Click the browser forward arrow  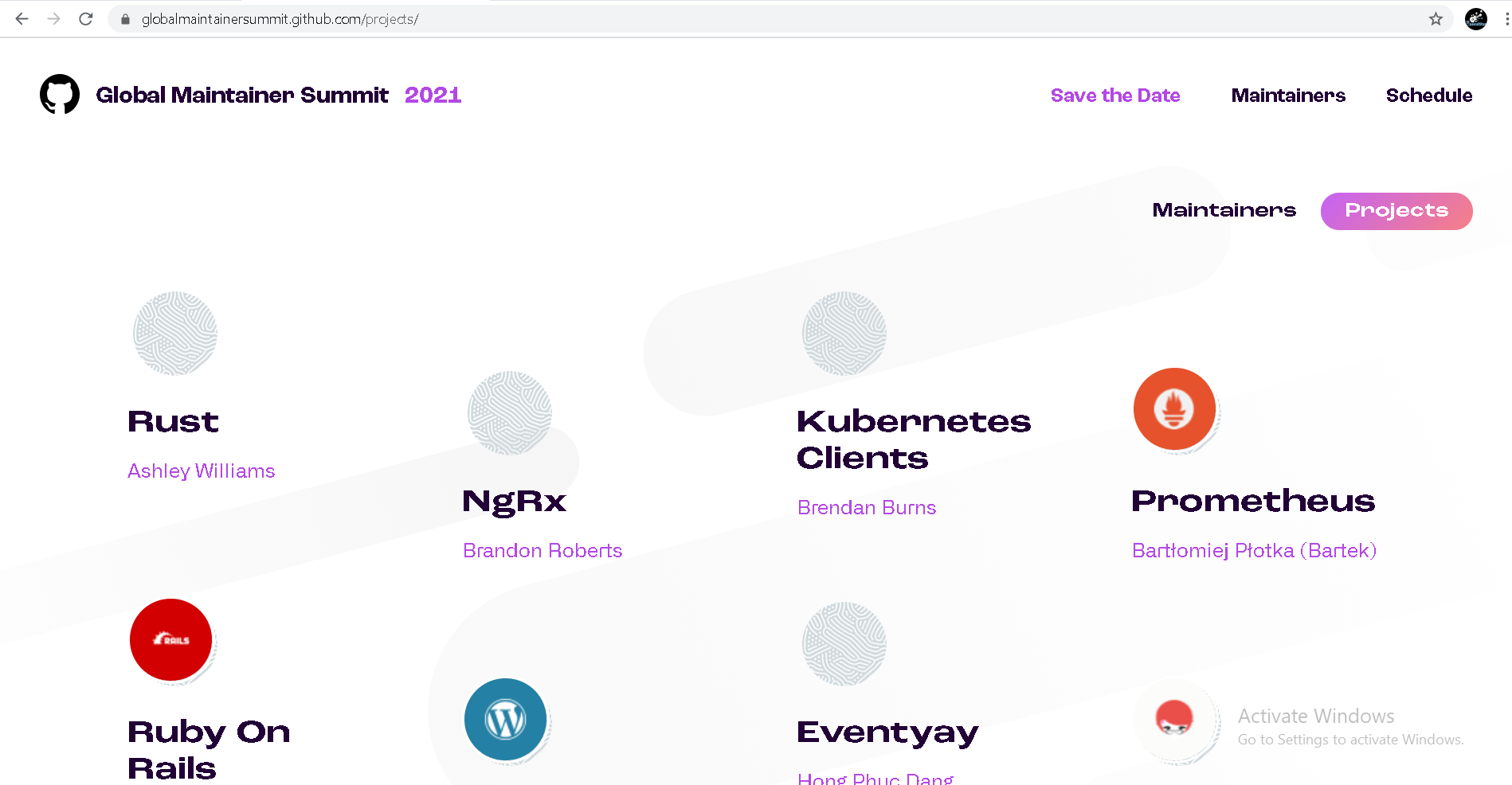pos(54,19)
